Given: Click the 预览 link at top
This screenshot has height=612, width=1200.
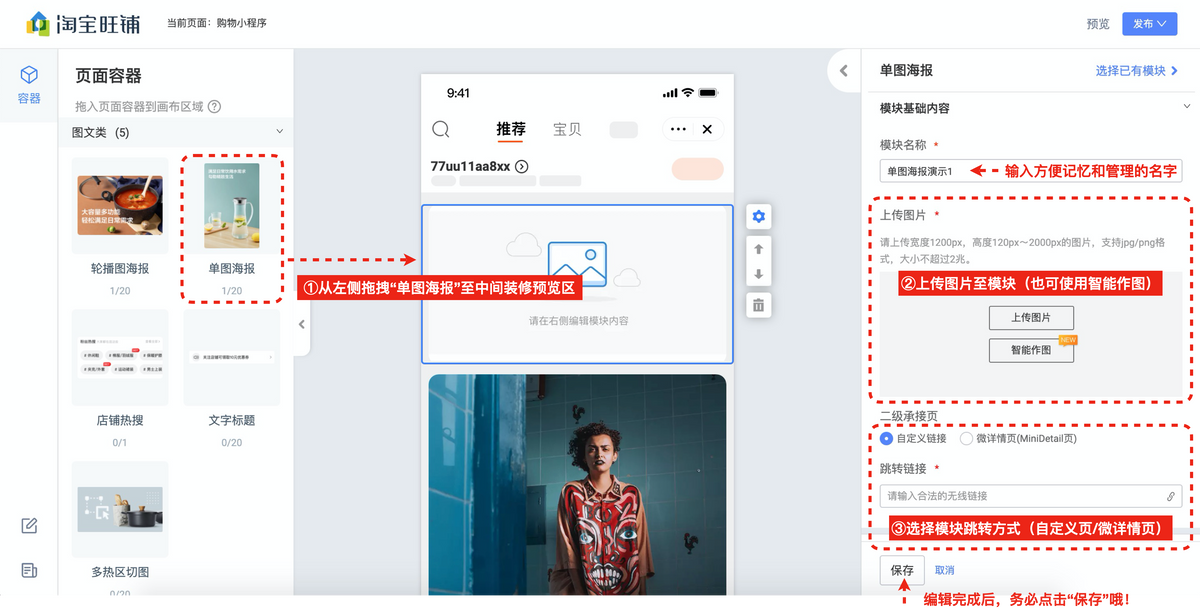Looking at the screenshot, I should point(1097,24).
